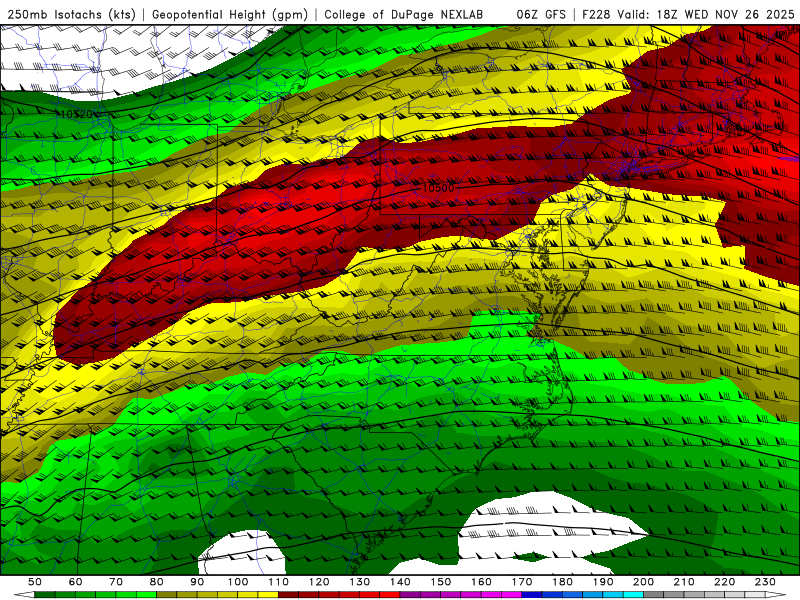Screen dimensions: 800x600
Task: Click the "Geopotential Height (gpm)" title text
Action: click(230, 14)
